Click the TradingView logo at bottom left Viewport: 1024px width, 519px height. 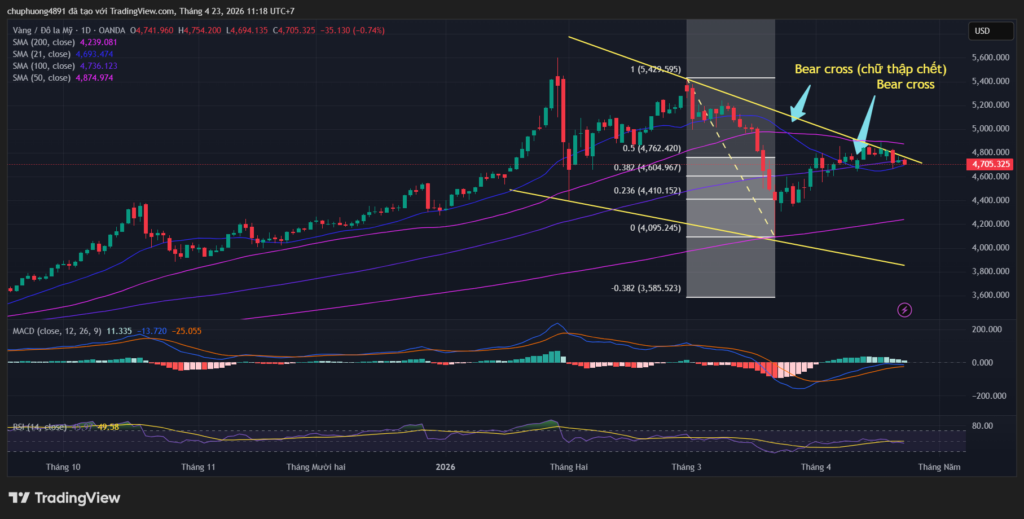click(64, 497)
